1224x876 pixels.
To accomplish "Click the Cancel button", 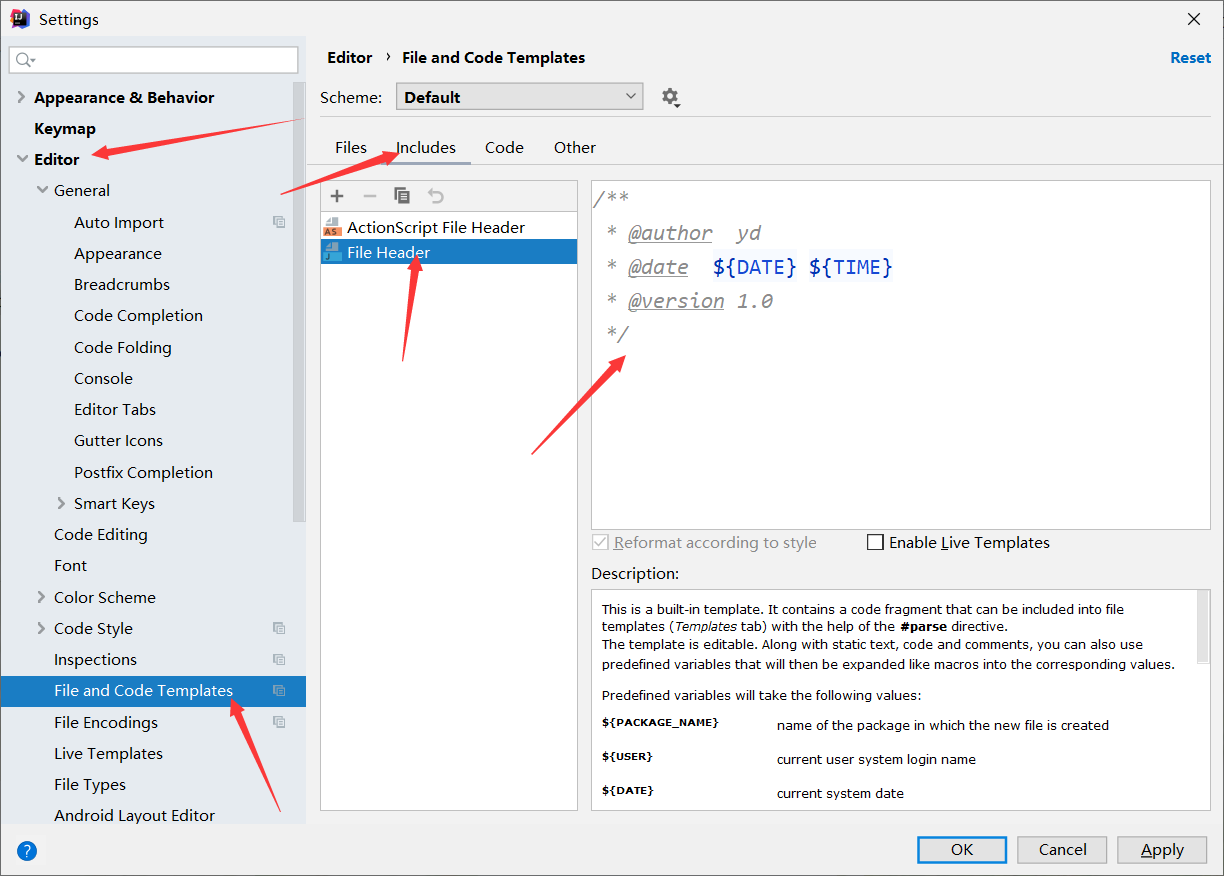I will click(x=1062, y=849).
